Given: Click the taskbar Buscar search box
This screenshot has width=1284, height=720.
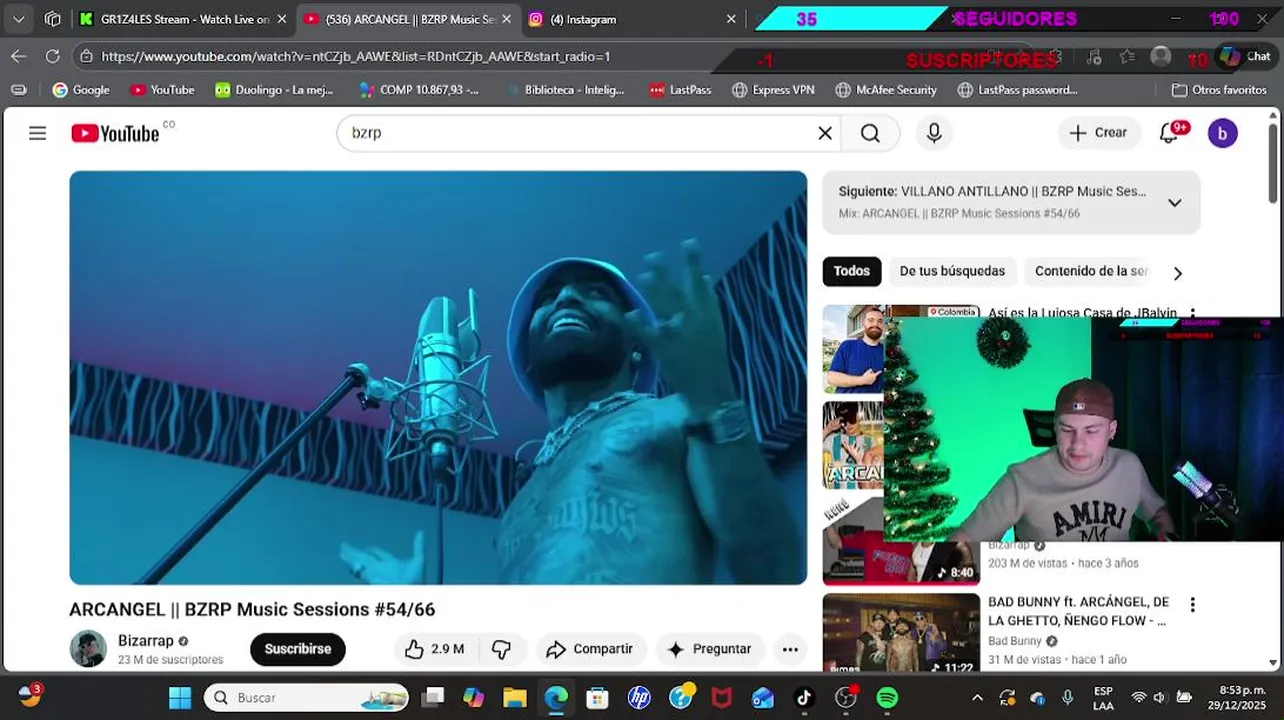Looking at the screenshot, I should [307, 697].
